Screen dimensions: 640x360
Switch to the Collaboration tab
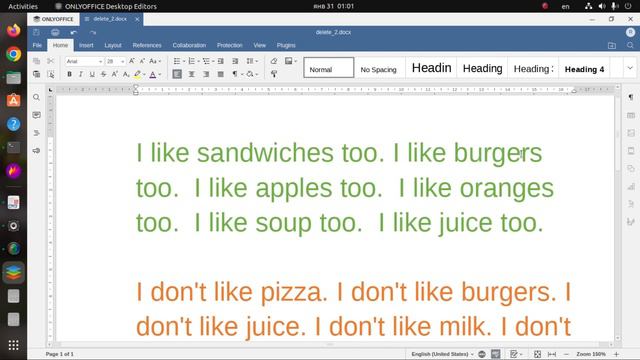(189, 45)
